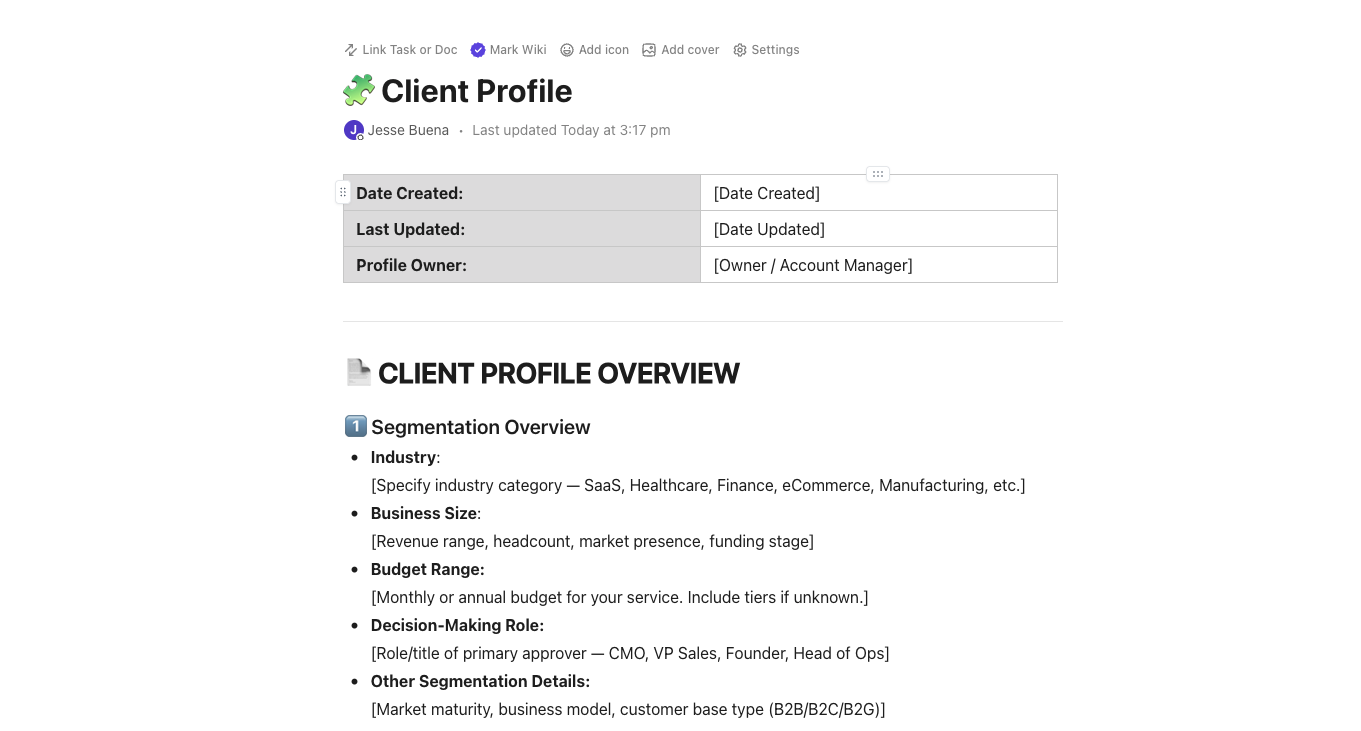
Task: Click the Last Updated label cell
Action: click(411, 229)
